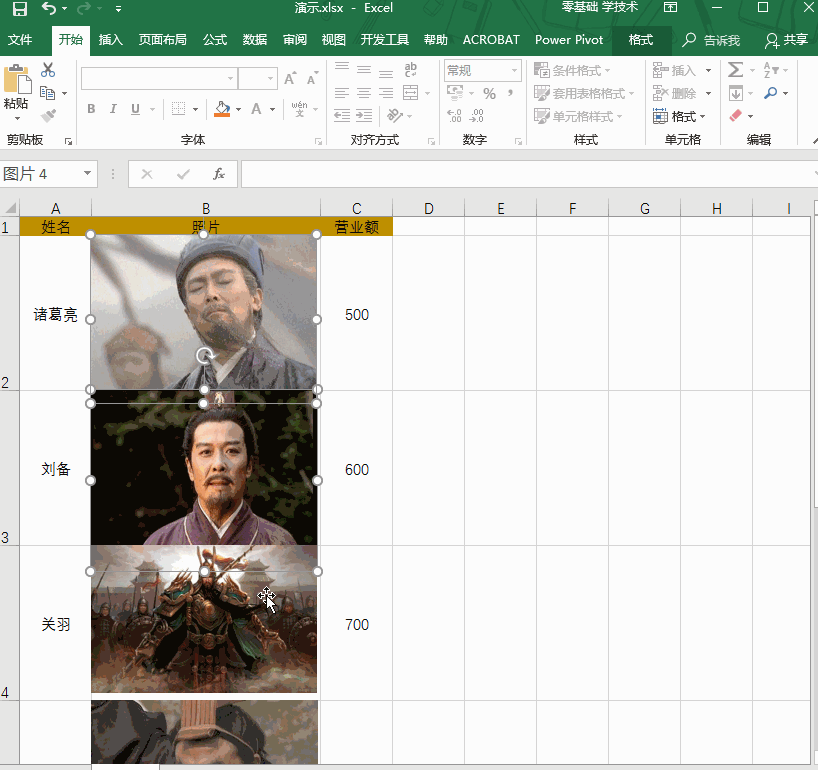The image size is (818, 770).
Task: Toggle italic formatting
Action: coord(113,109)
